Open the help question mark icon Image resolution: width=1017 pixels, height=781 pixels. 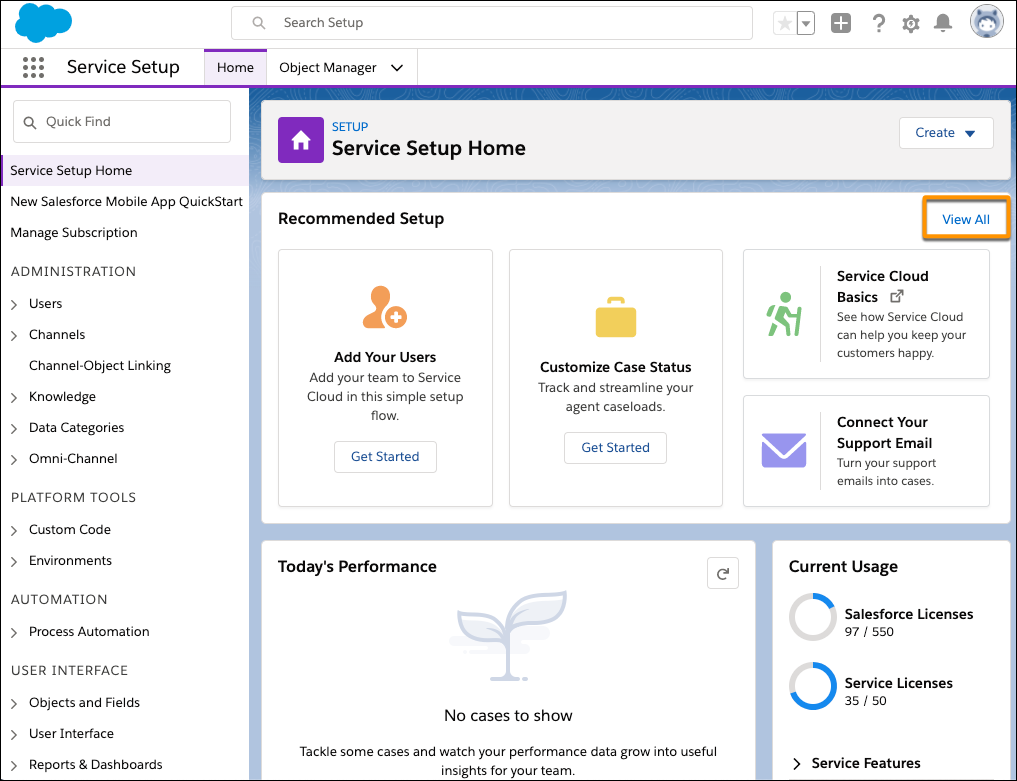click(878, 23)
